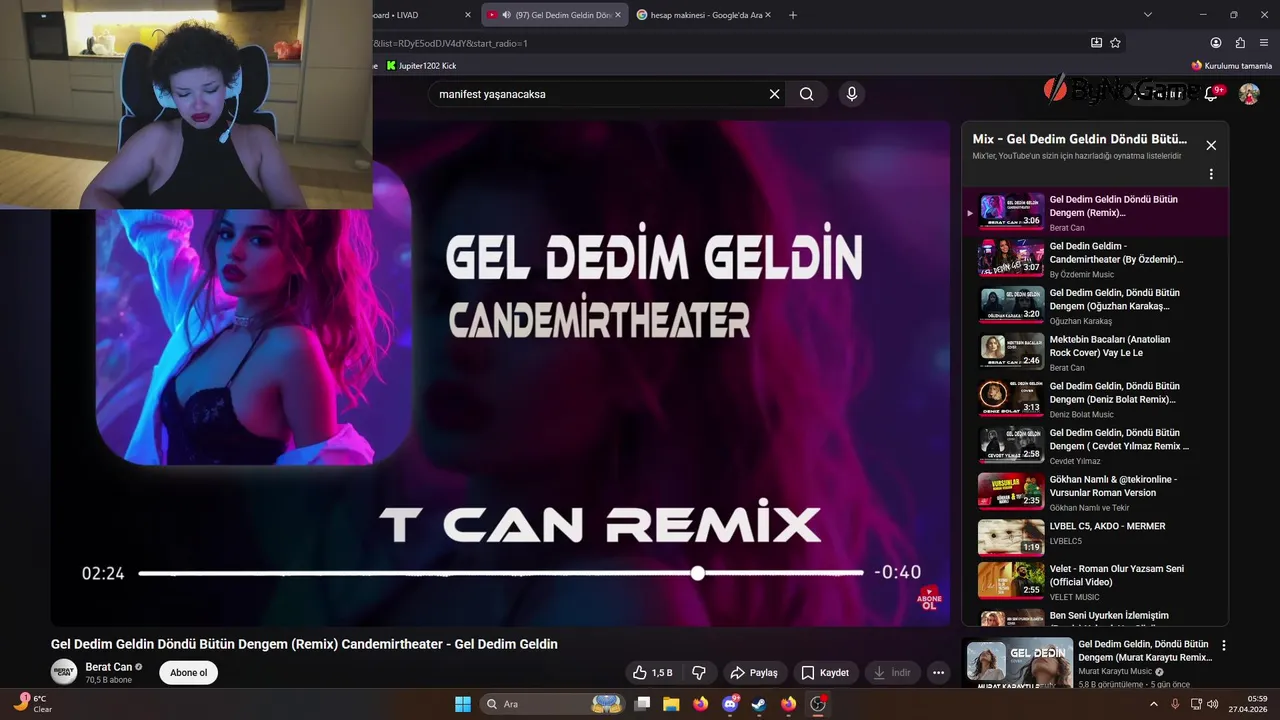
Task: Close the Mix playlist panel
Action: (1211, 145)
